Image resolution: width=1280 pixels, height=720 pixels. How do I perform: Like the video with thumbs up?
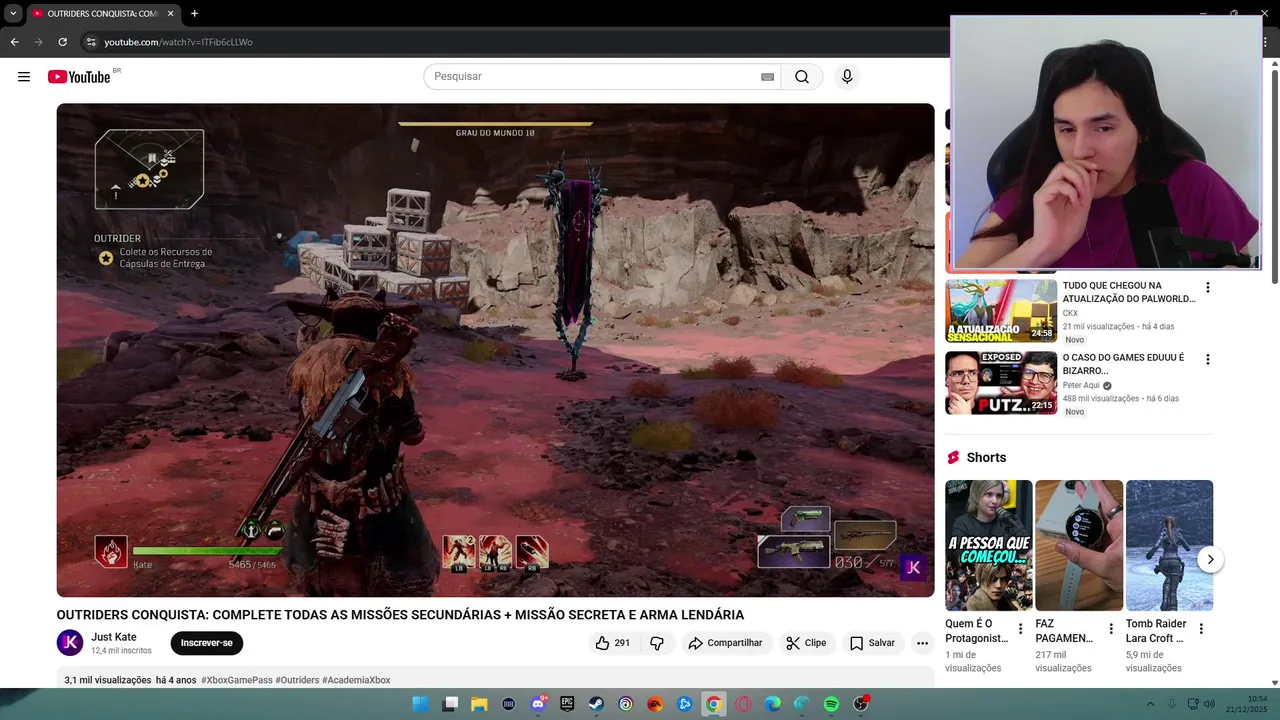pos(612,643)
